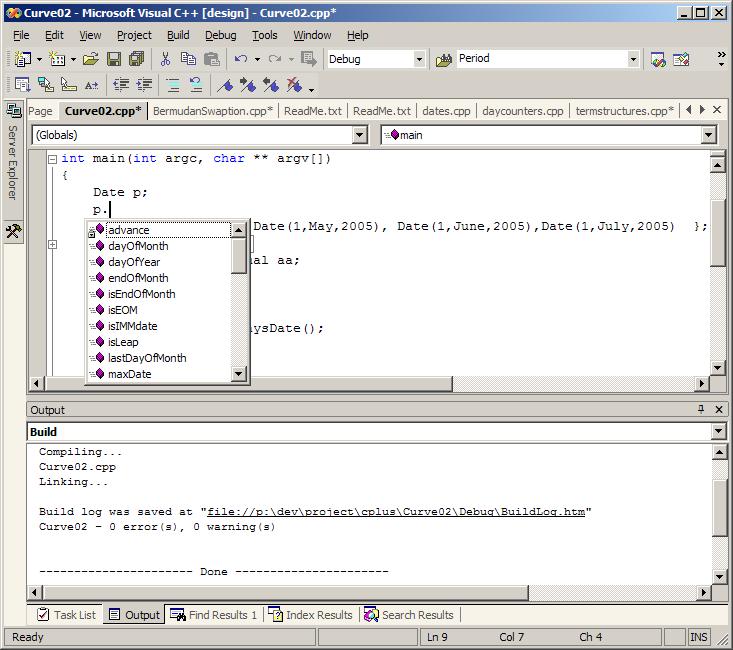The width and height of the screenshot is (733, 650).
Task: Switch to the BermudanSwaption.cpp tab
Action: tap(213, 111)
